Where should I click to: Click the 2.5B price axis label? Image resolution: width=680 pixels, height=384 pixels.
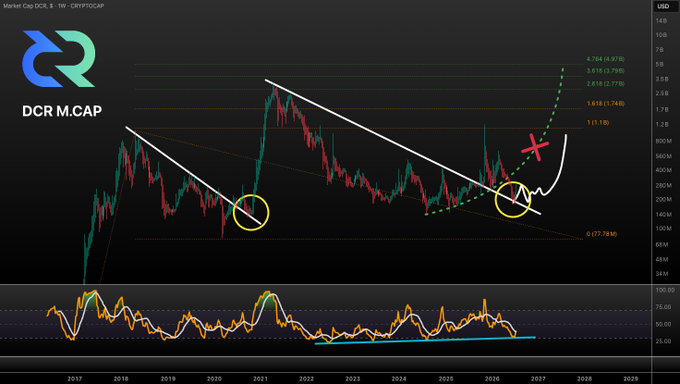coord(662,94)
